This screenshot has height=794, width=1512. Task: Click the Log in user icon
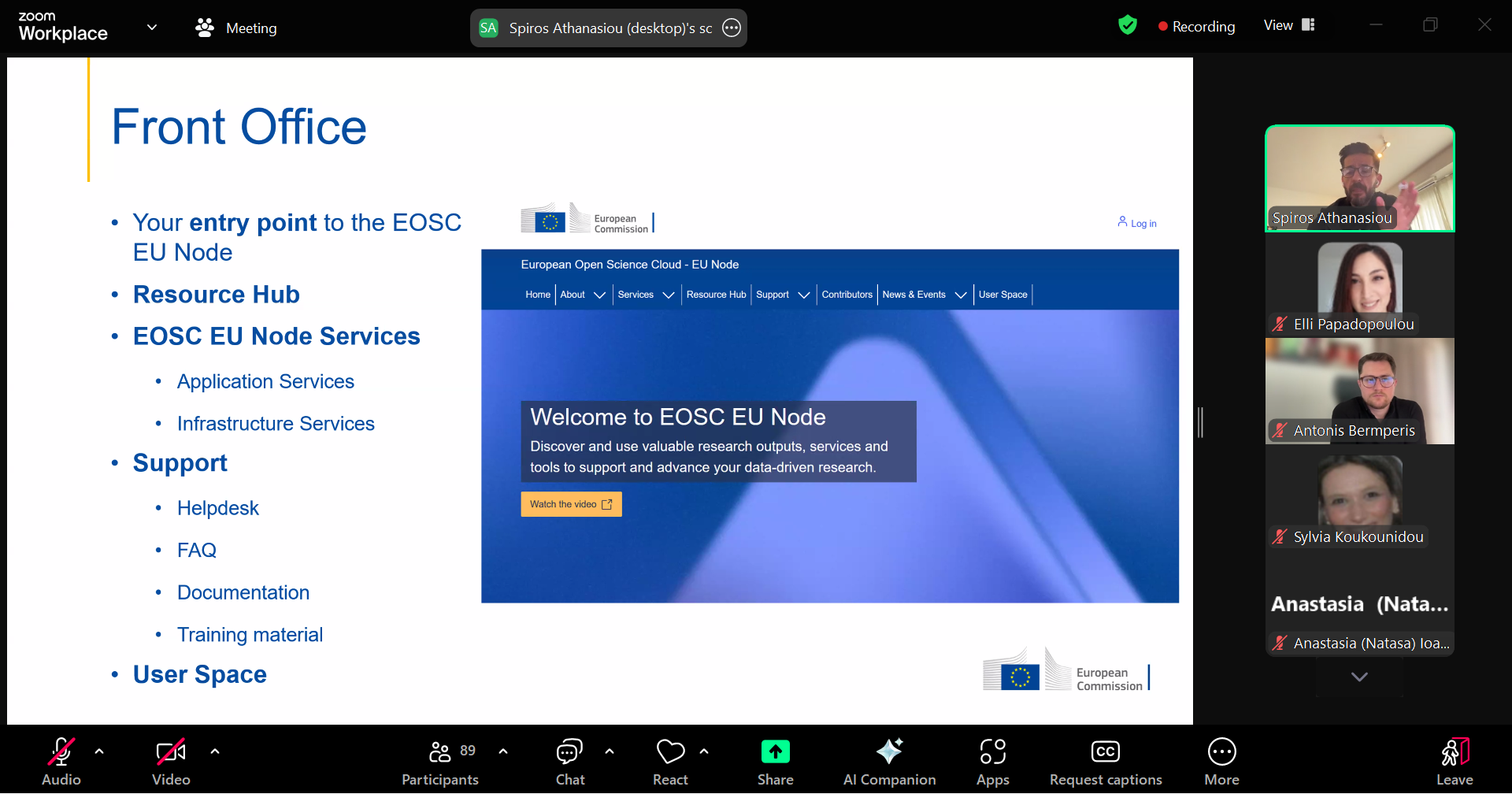pyautogui.click(x=1122, y=222)
